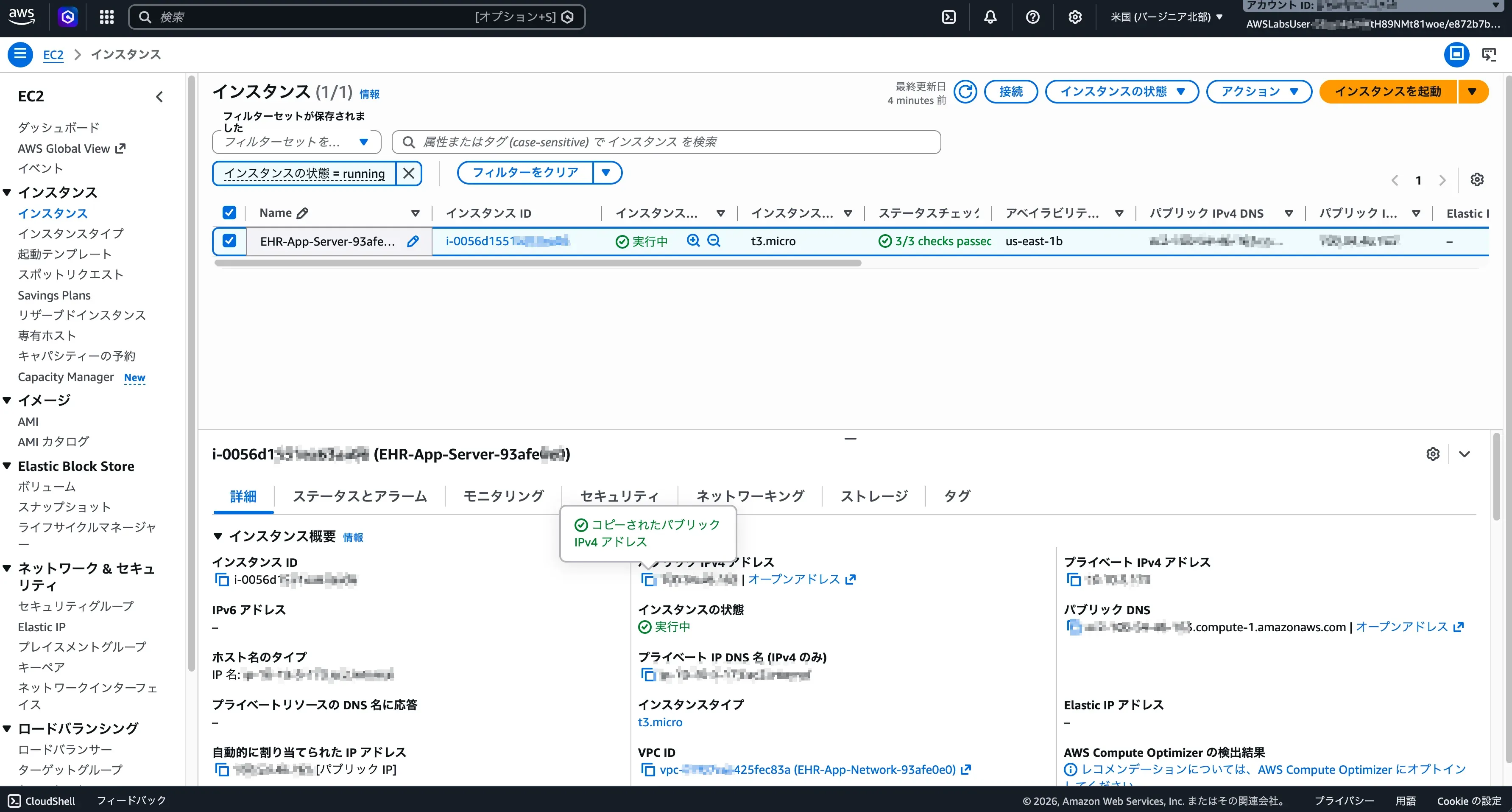Click the details pane vertical scrollbar
This screenshot has width=1512, height=812.
click(1497, 476)
